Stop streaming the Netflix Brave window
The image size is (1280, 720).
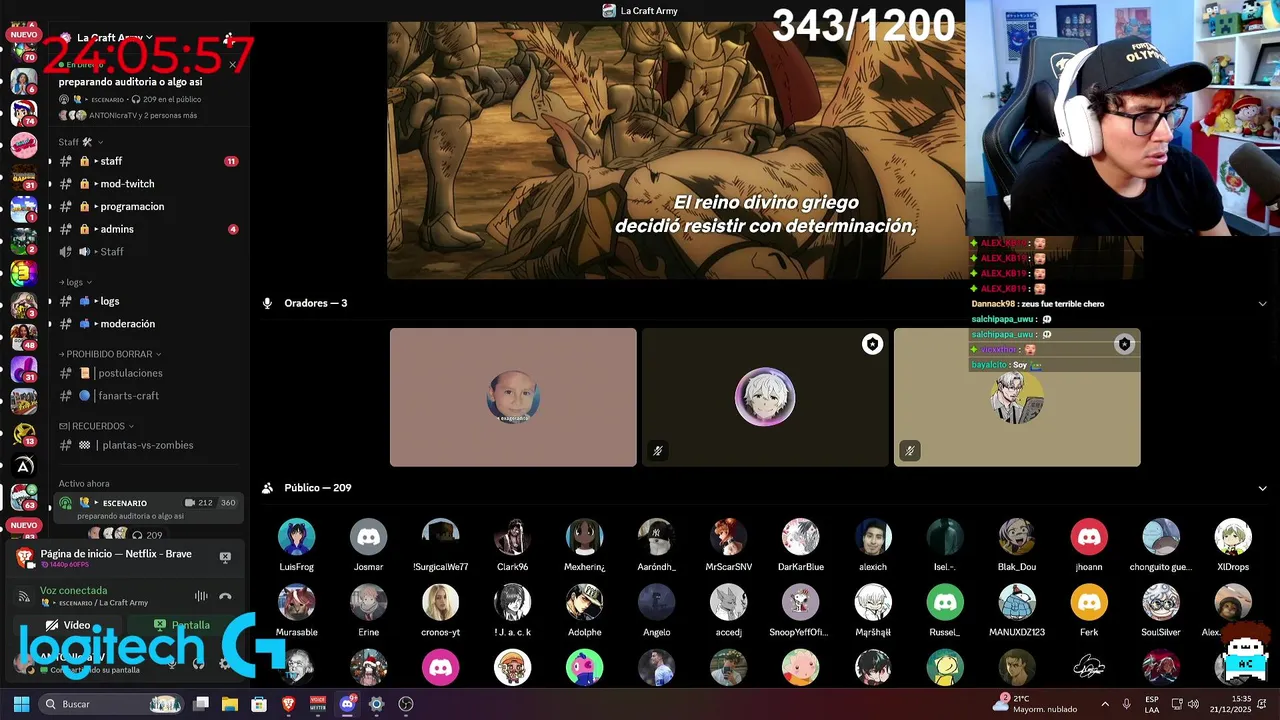225,557
